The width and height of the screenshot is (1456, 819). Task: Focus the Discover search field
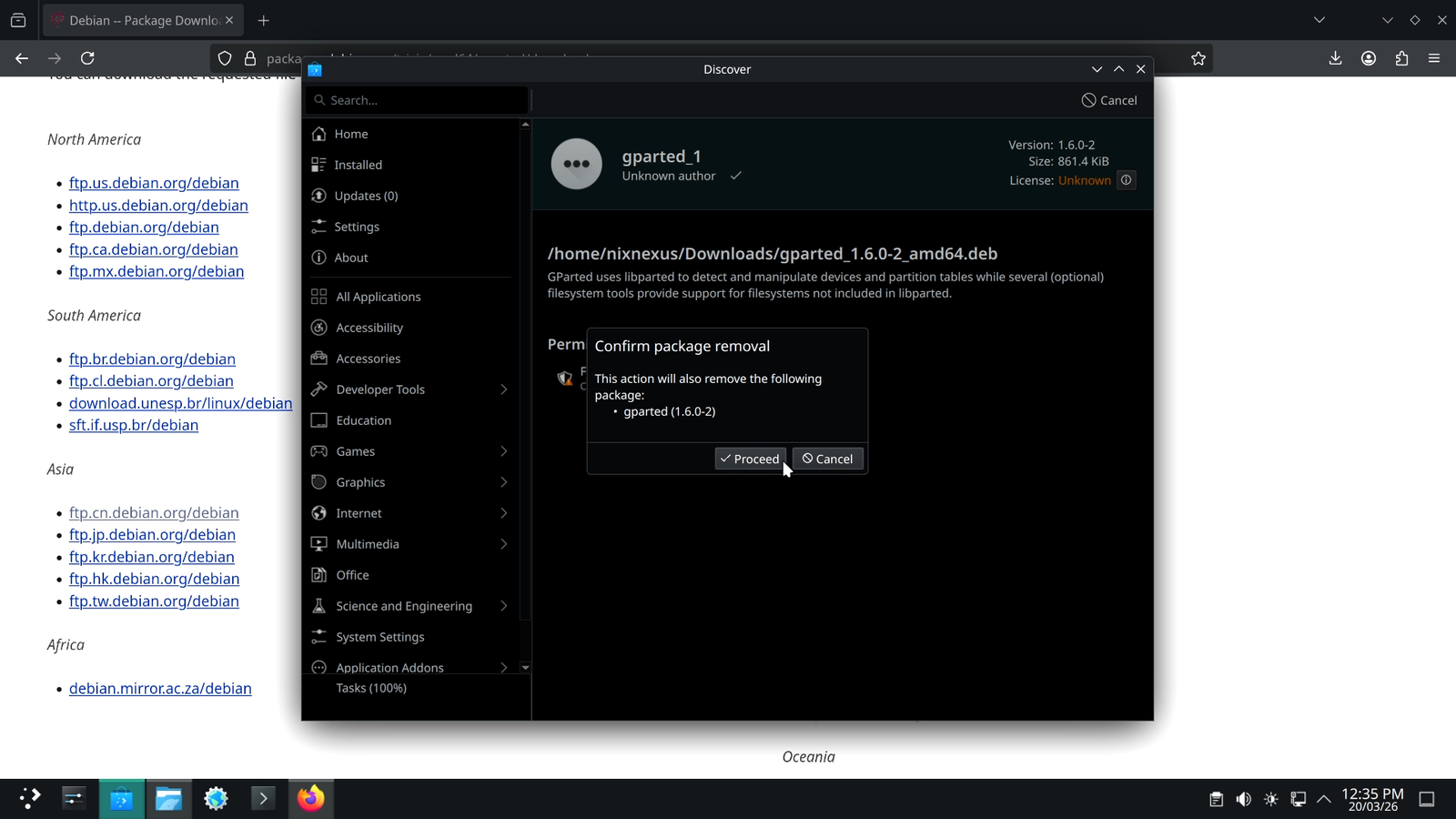point(419,100)
